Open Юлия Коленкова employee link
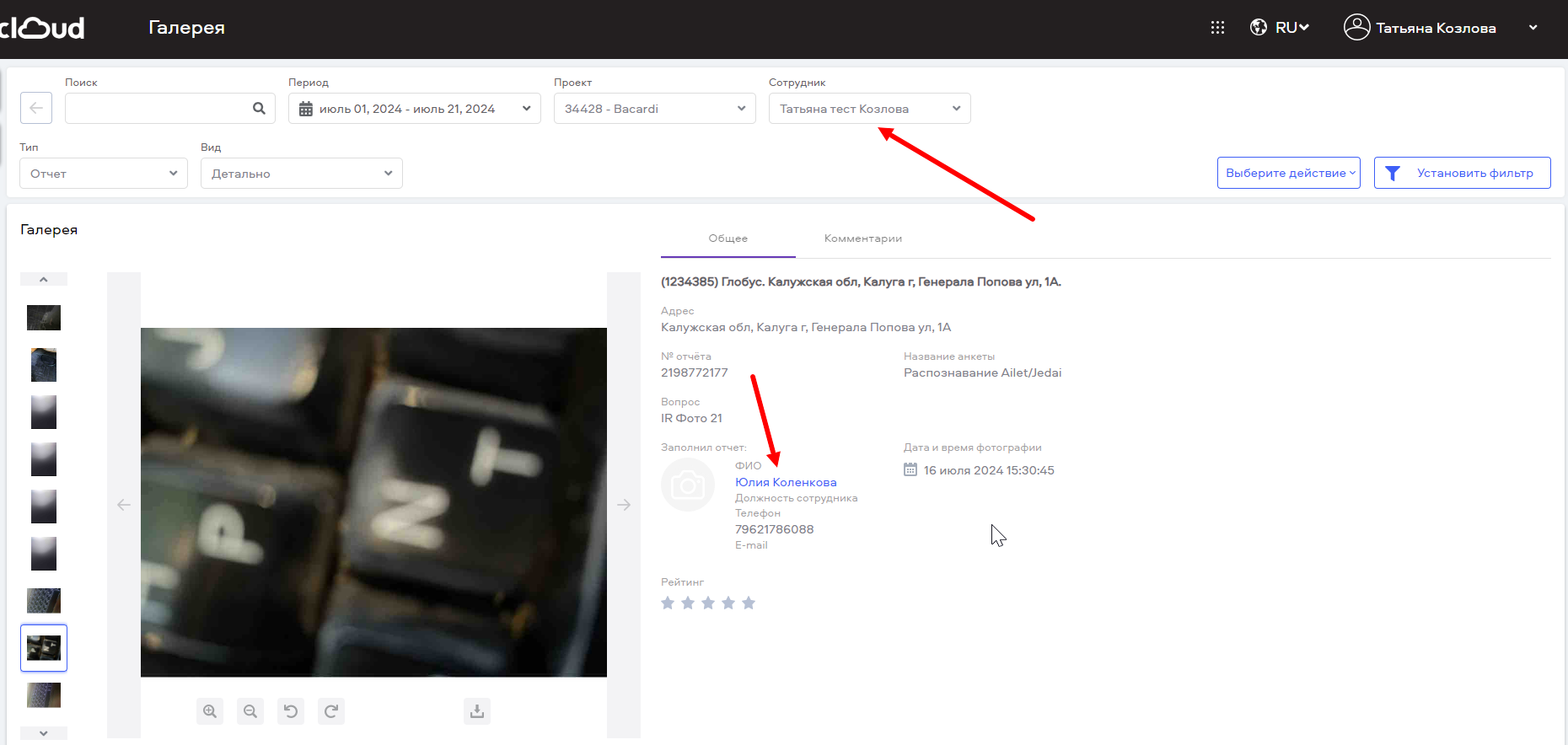The width and height of the screenshot is (1568, 745). point(786,482)
